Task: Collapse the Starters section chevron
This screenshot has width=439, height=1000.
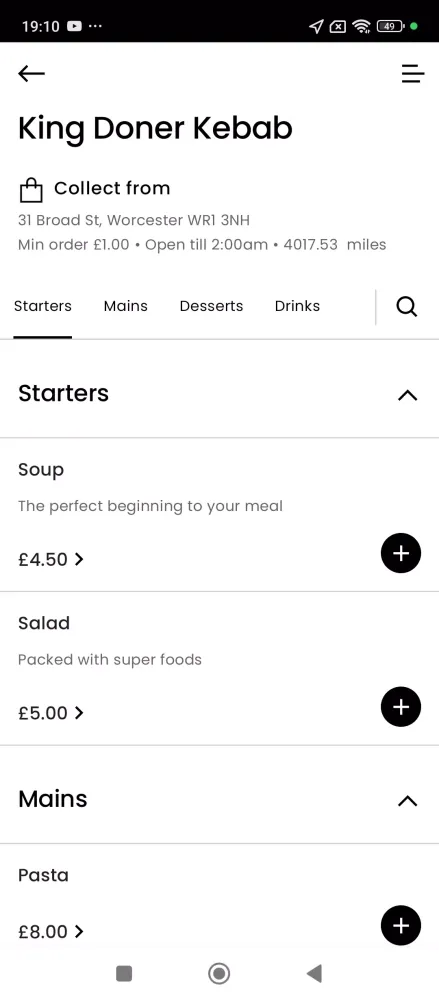Action: (407, 395)
